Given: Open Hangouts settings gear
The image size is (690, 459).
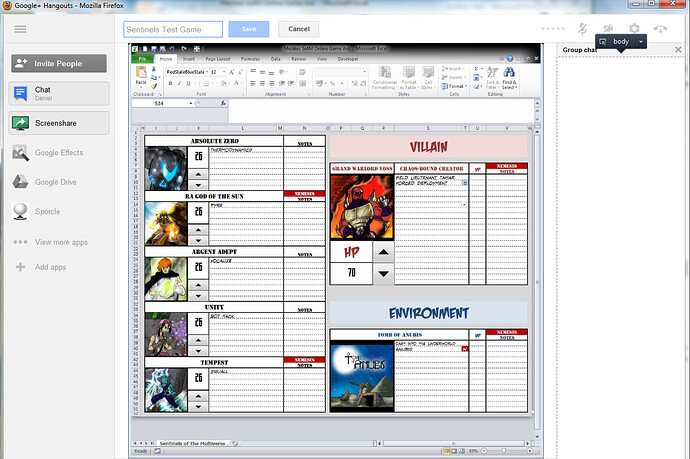Looking at the screenshot, I should coord(634,29).
